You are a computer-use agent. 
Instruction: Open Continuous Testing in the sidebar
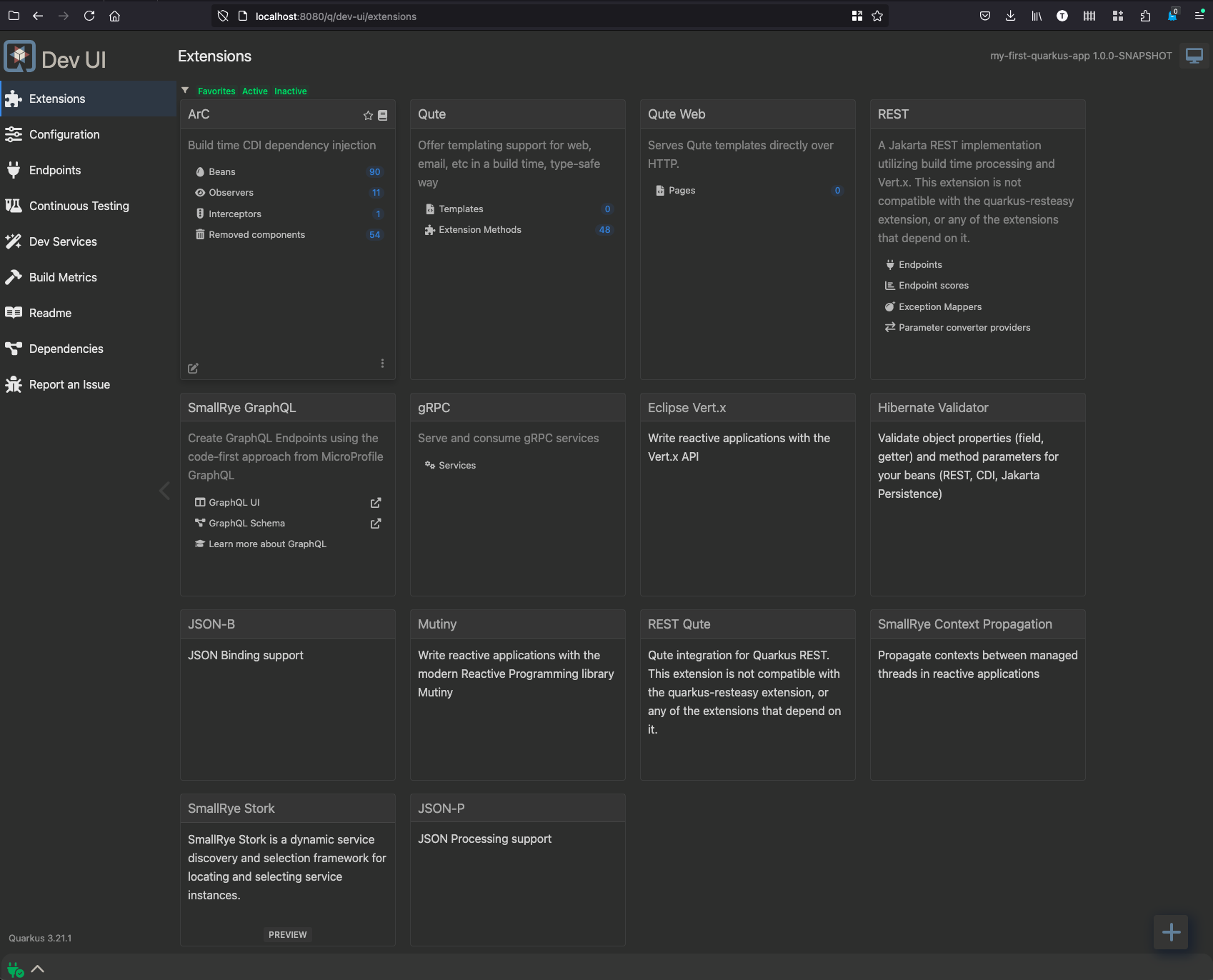88,206
